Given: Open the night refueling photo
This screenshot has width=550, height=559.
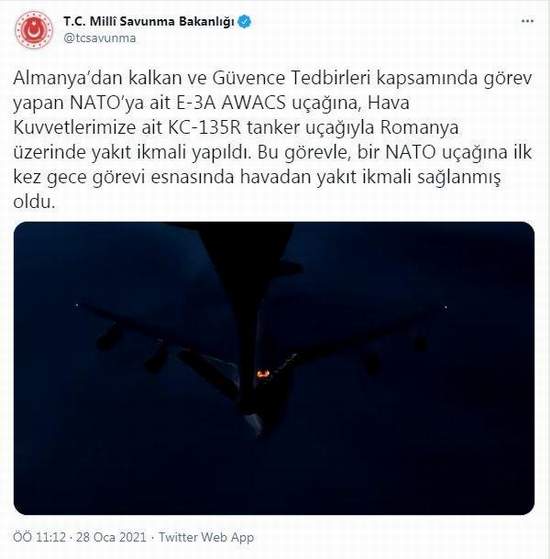Looking at the screenshot, I should 274,368.
